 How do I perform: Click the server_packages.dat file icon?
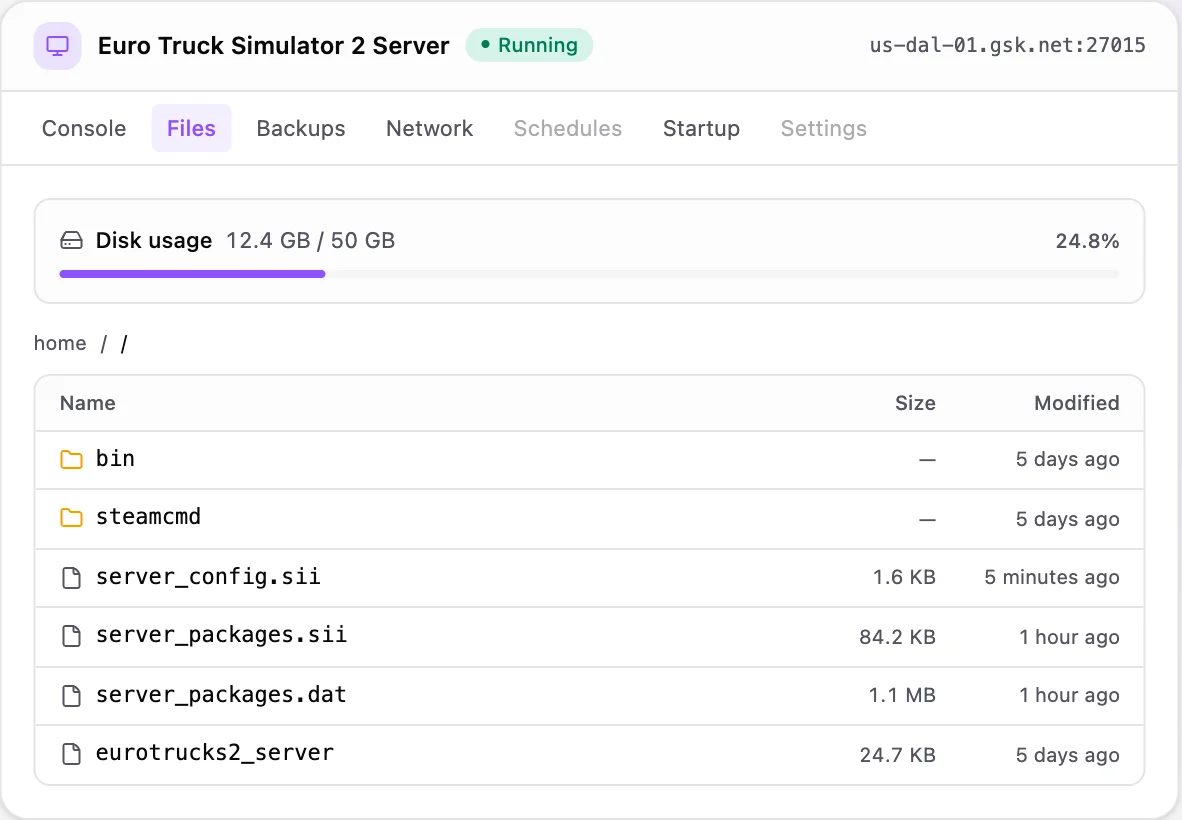[71, 695]
